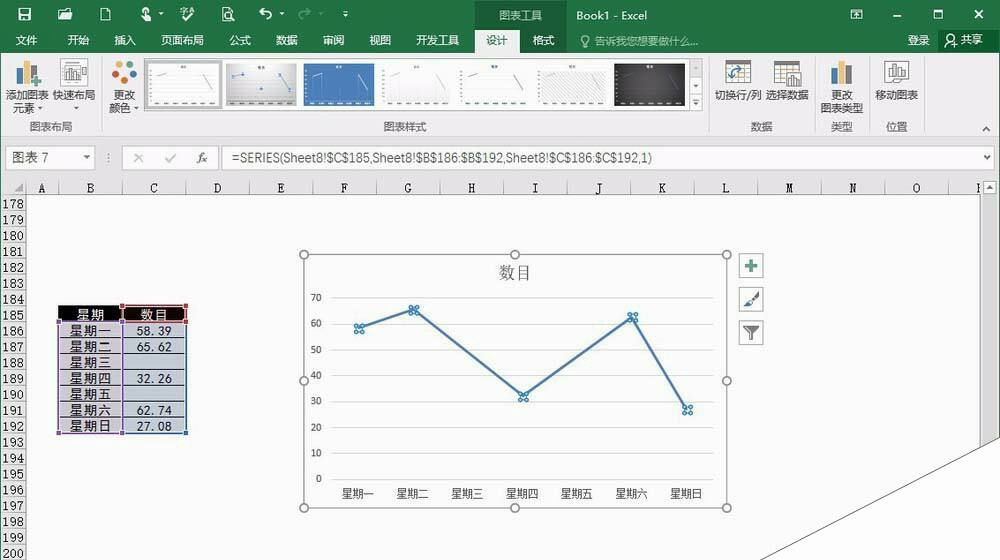Undo the last action

pyautogui.click(x=265, y=13)
